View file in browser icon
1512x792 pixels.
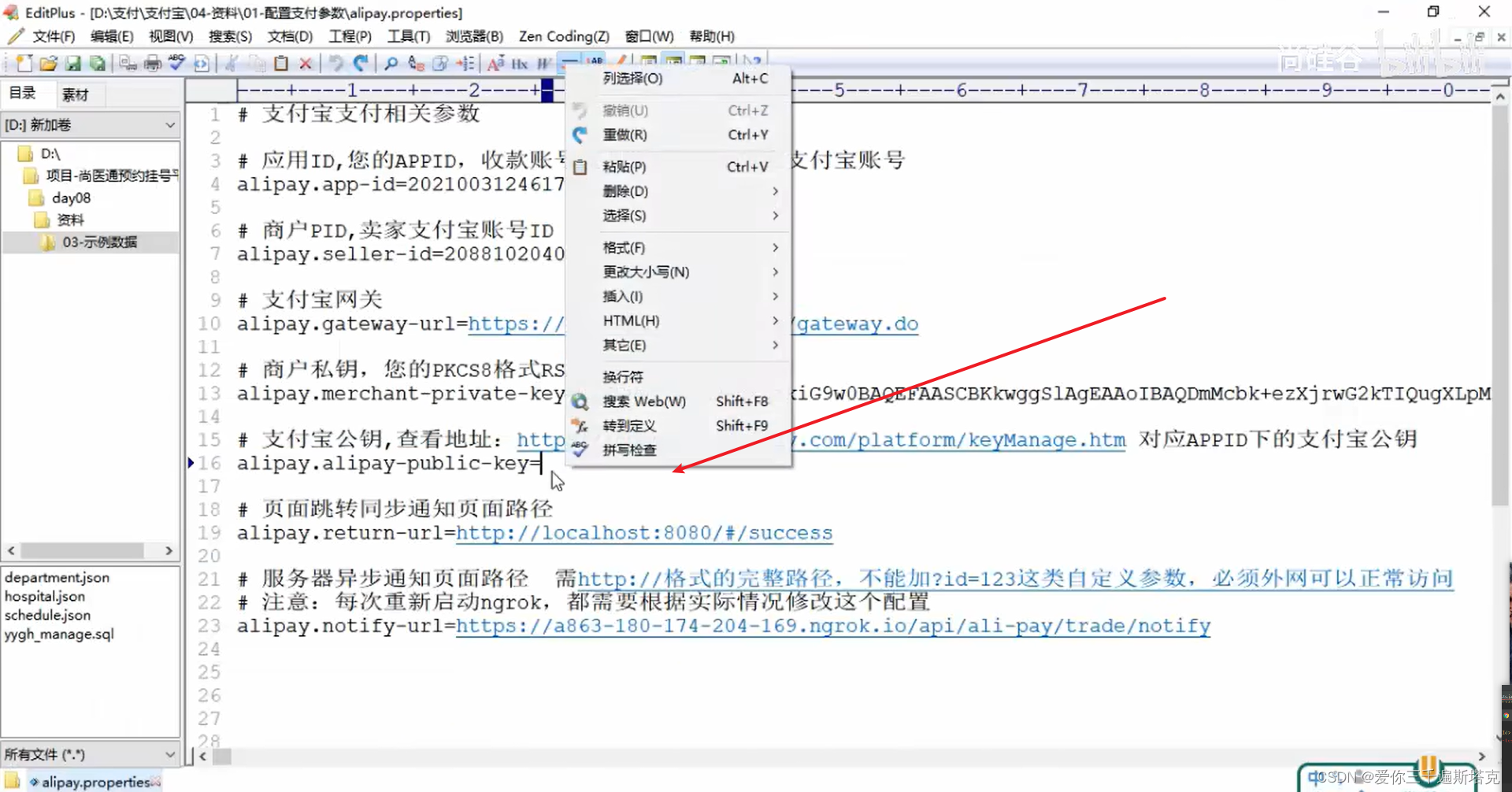click(x=202, y=63)
